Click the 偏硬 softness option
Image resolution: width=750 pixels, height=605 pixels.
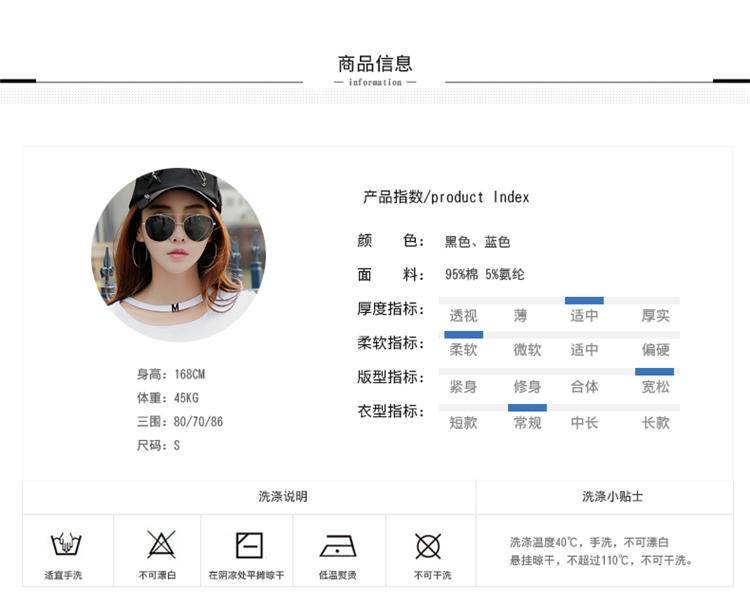pyautogui.click(x=655, y=350)
